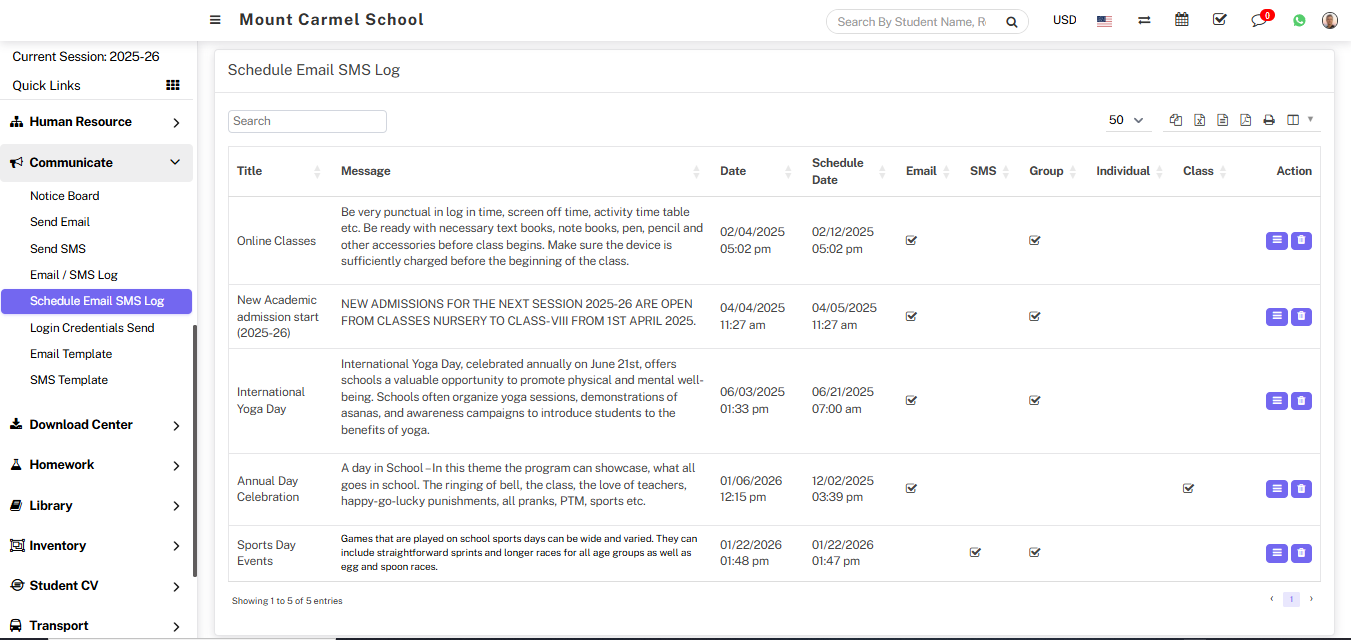Expand the Human Resource sidebar menu
Image resolution: width=1351 pixels, height=640 pixels.
[x=96, y=122]
